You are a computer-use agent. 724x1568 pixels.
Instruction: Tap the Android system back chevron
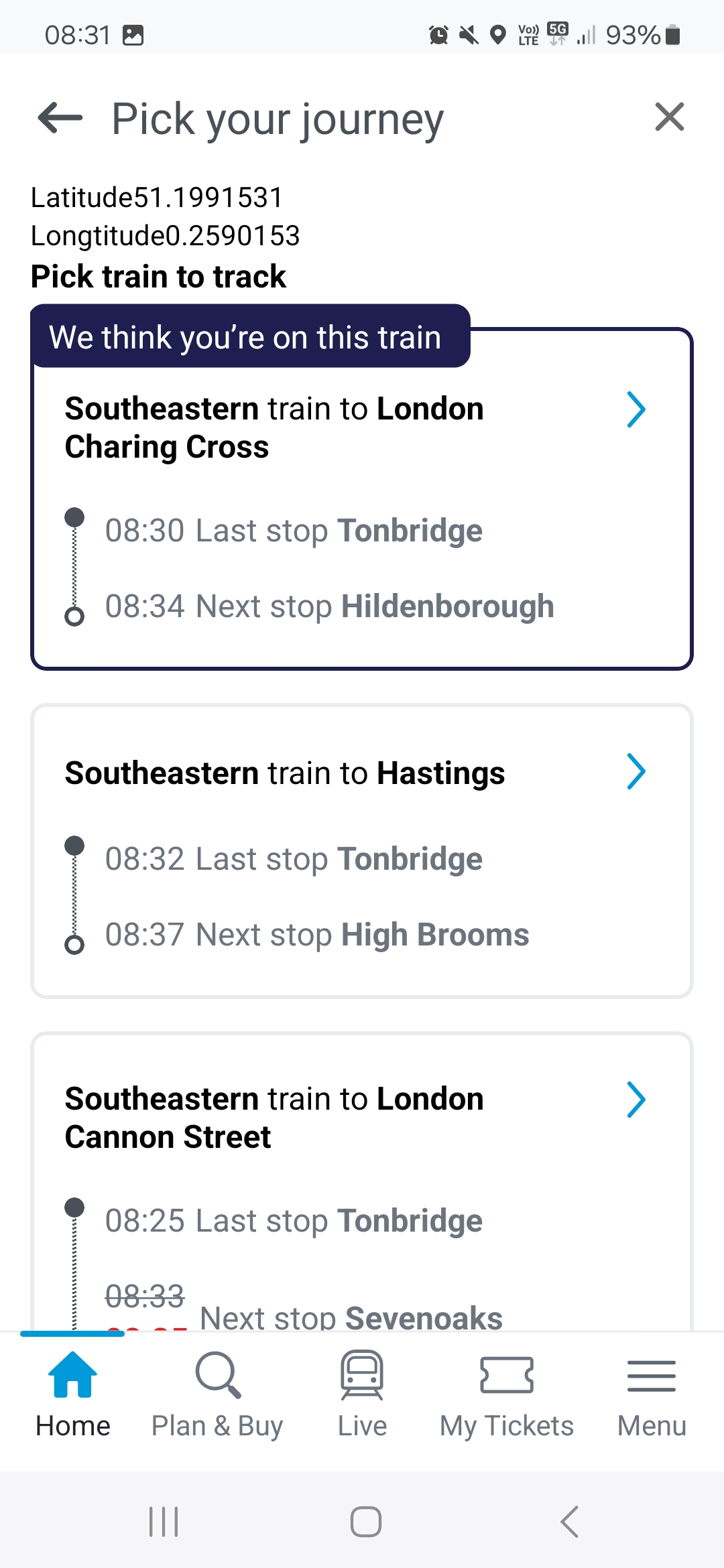[569, 1521]
